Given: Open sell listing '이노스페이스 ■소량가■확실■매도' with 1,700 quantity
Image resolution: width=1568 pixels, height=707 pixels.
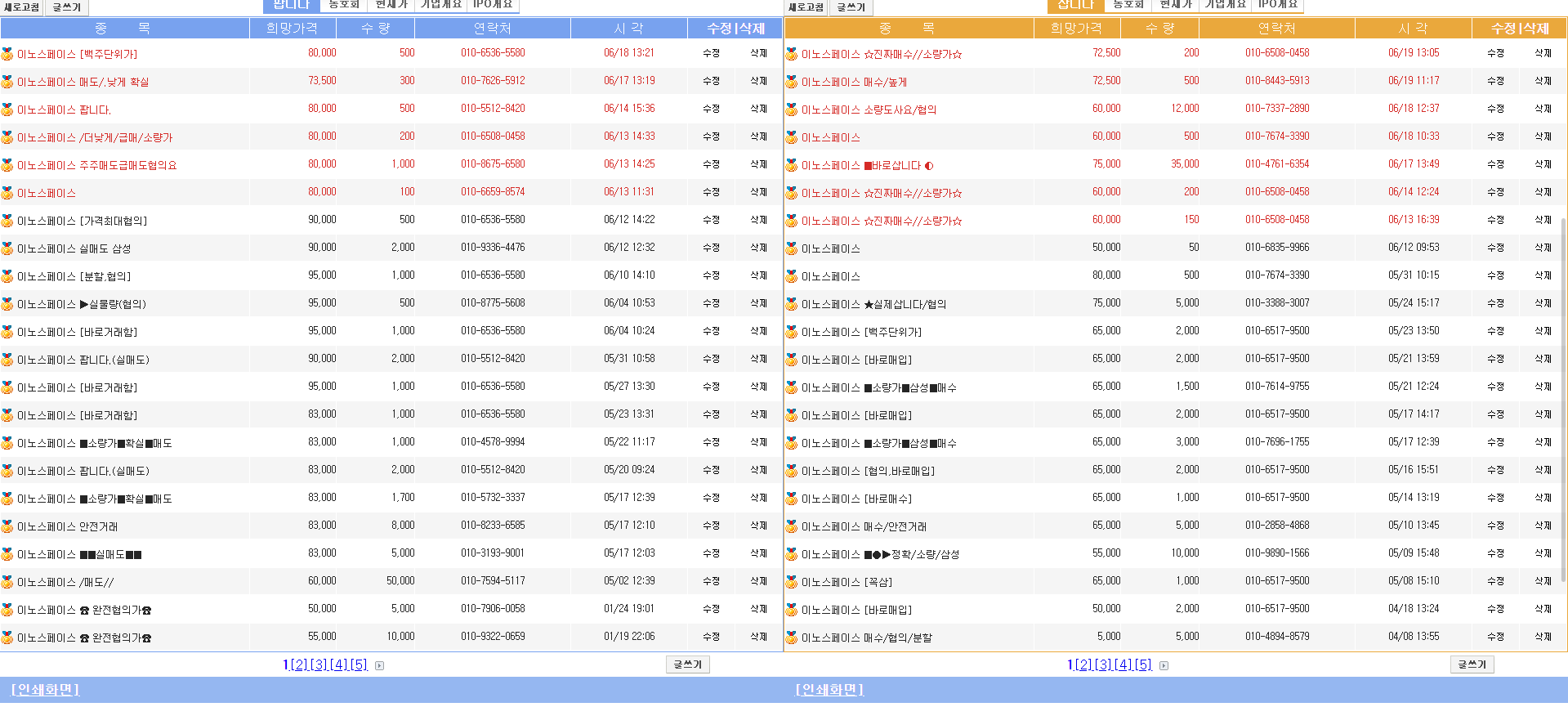Looking at the screenshot, I should click(x=94, y=499).
